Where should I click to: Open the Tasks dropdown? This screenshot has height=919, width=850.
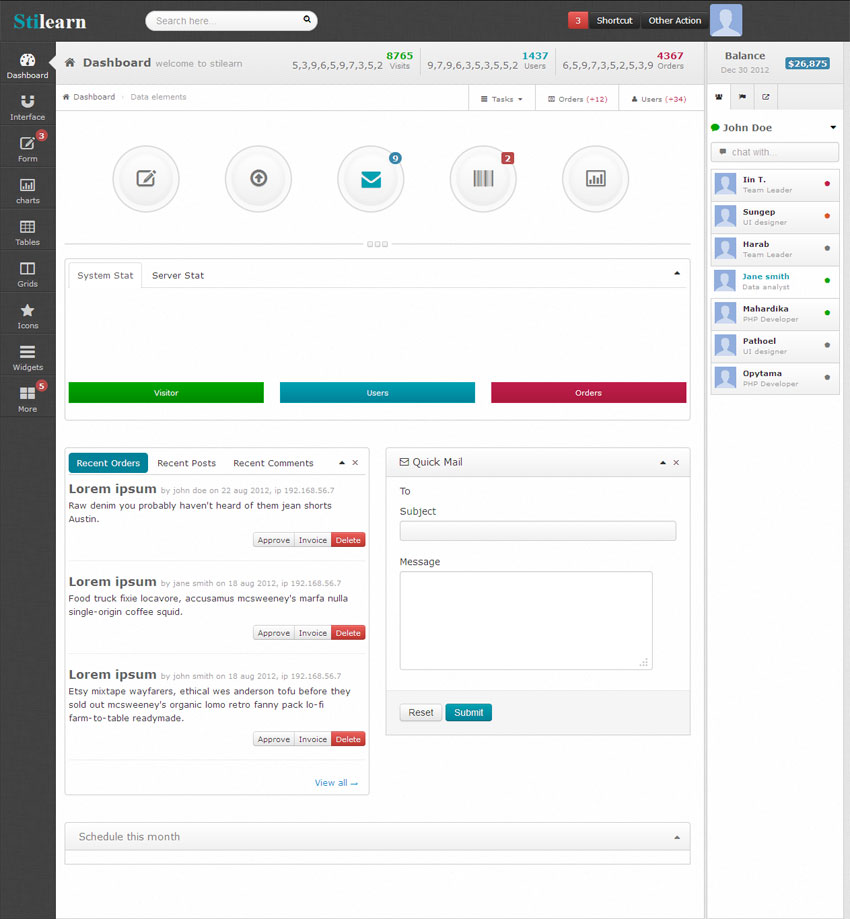tap(502, 99)
